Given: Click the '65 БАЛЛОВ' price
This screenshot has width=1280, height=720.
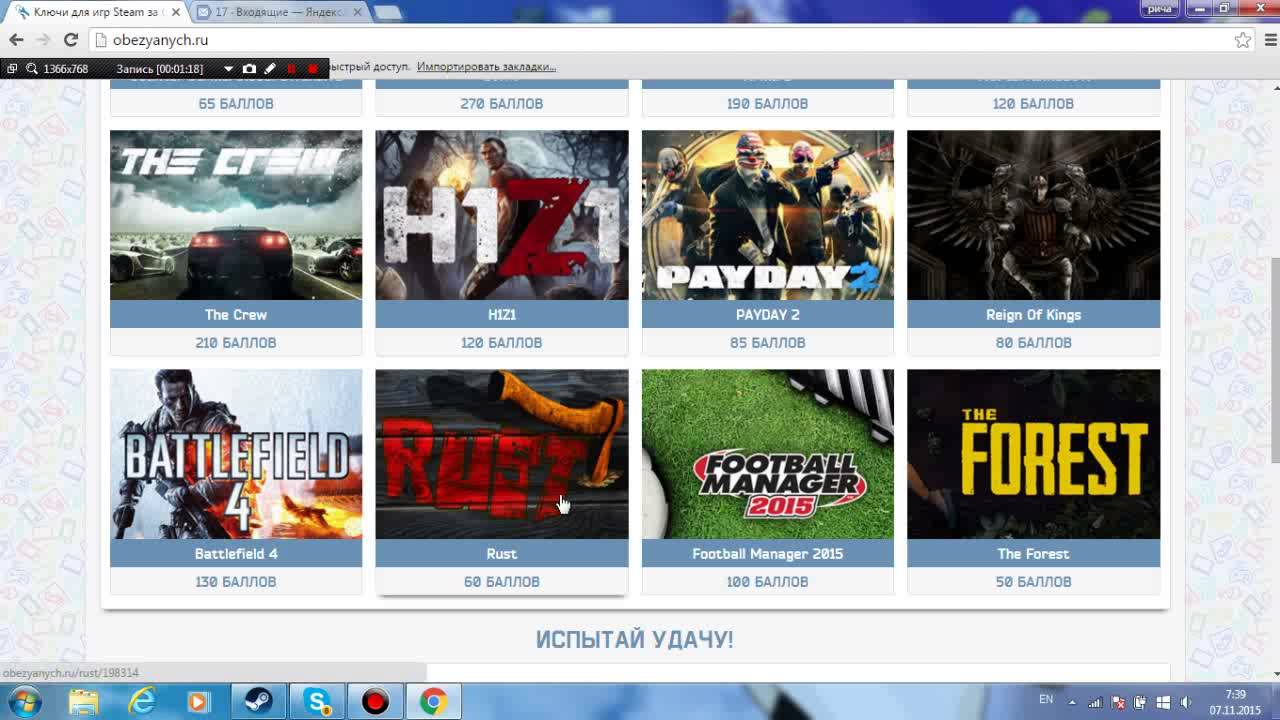Looking at the screenshot, I should click(235, 103).
